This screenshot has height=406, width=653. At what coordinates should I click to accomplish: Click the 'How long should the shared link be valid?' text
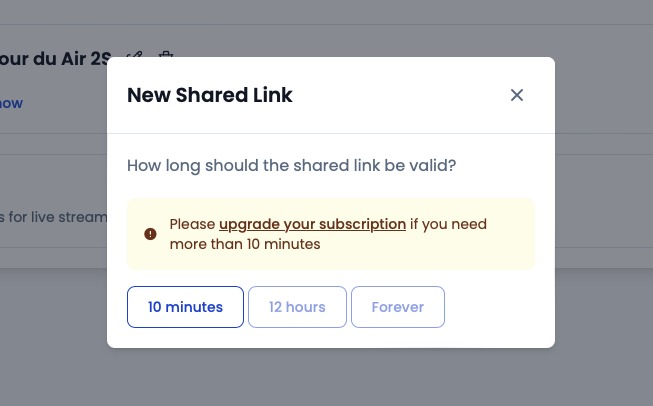tap(292, 165)
